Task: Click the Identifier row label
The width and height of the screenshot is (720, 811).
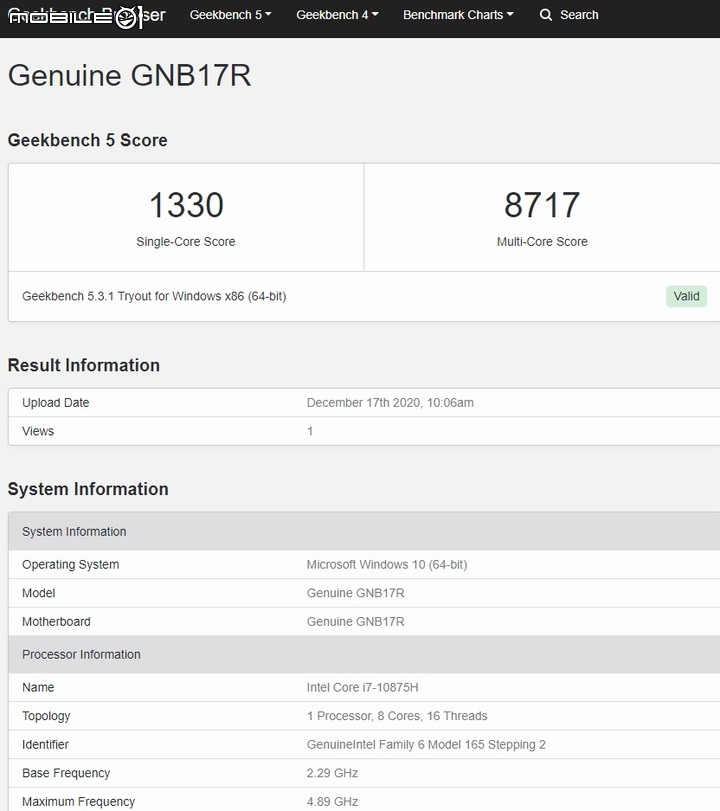Action: [45, 745]
